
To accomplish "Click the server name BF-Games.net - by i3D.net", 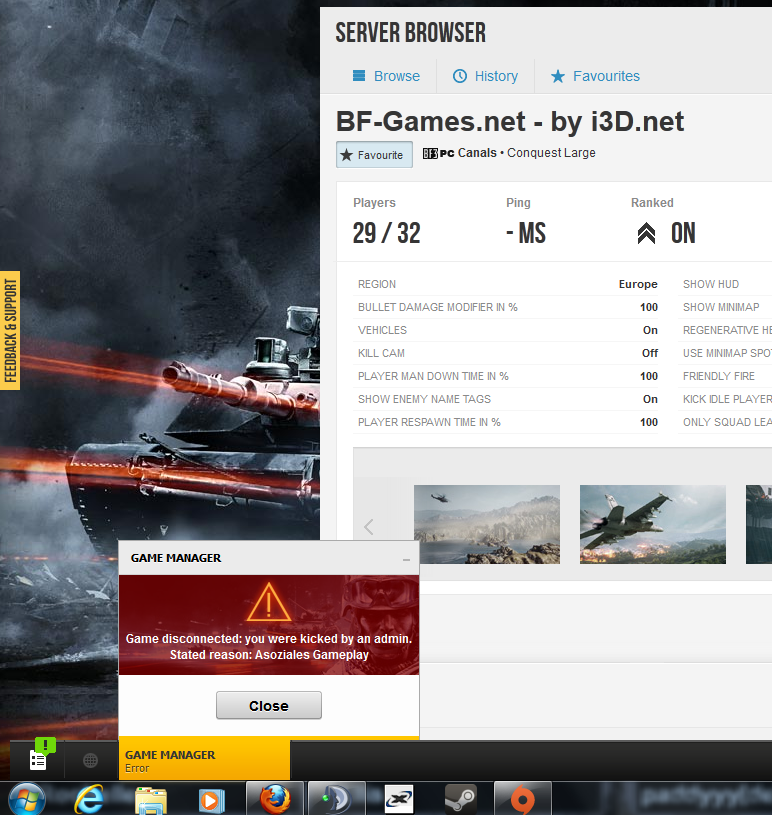I will coord(509,122).
